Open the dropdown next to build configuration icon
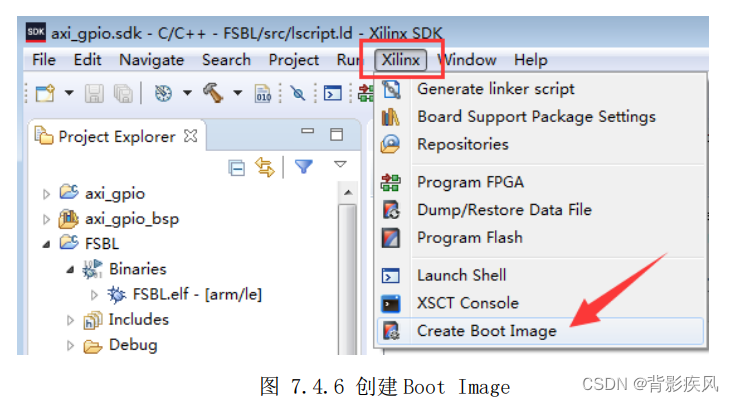 pos(187,93)
